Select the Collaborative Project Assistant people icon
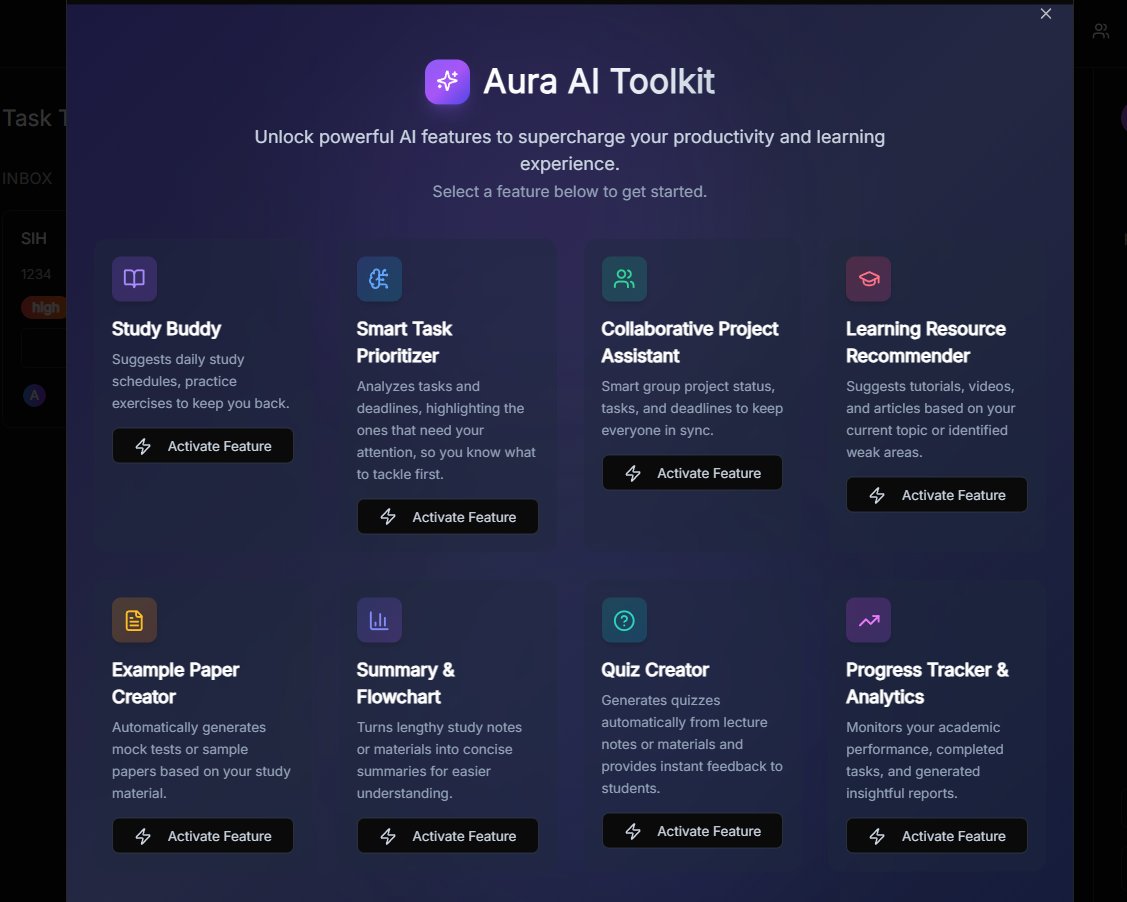Viewport: 1127px width, 902px height. pyautogui.click(x=624, y=279)
